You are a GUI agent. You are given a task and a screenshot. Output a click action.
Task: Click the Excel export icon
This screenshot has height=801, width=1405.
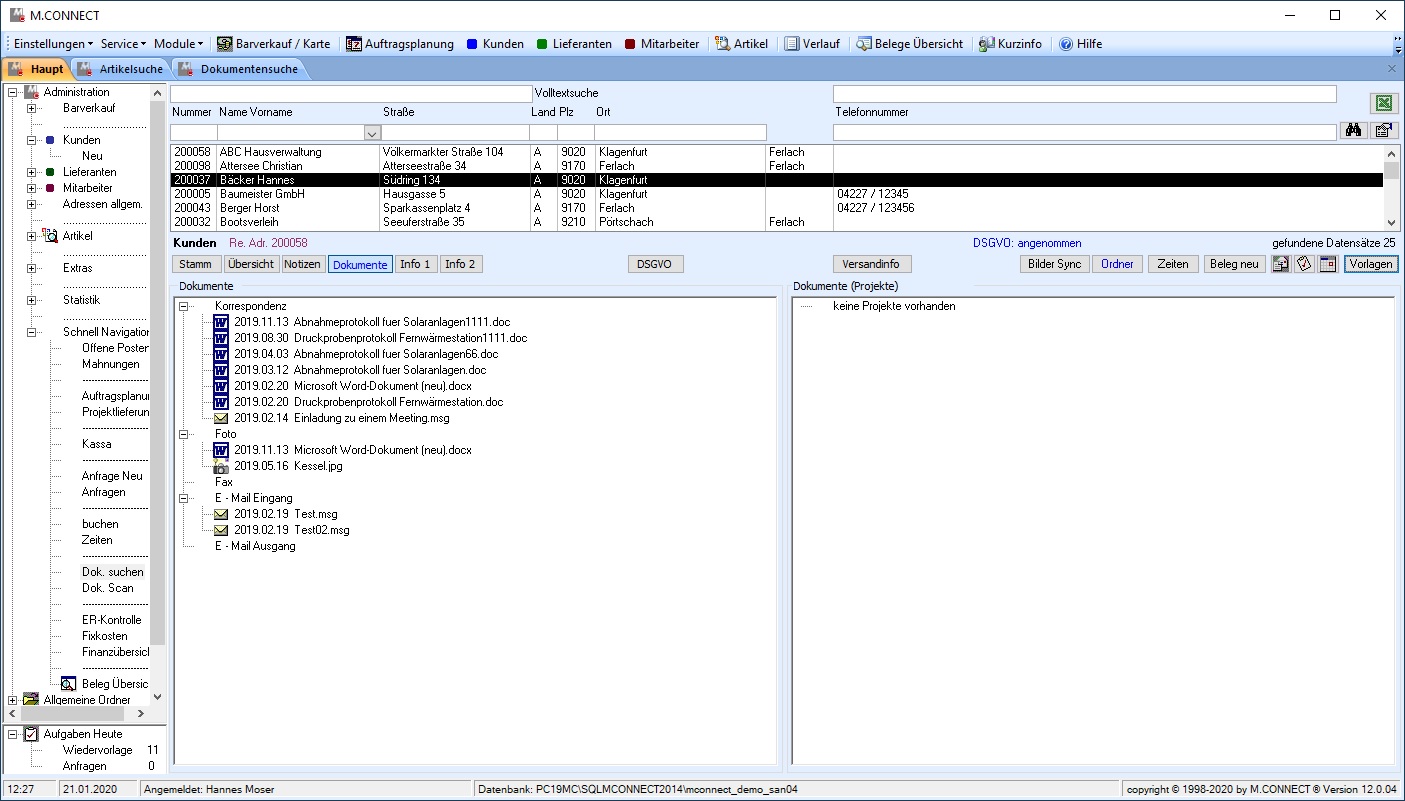coord(1384,104)
